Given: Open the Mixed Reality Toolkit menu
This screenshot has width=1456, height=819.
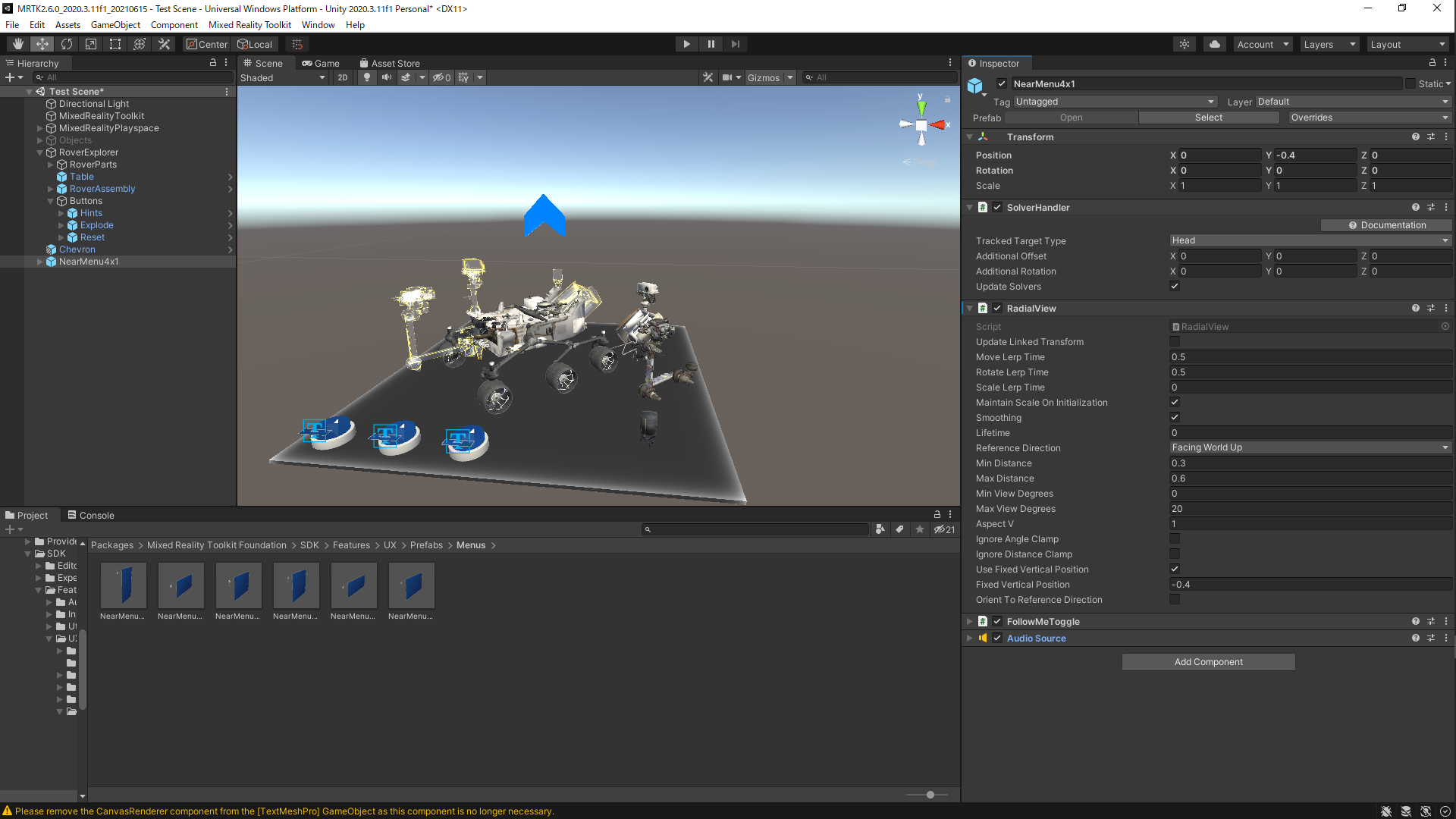Looking at the screenshot, I should 249,25.
